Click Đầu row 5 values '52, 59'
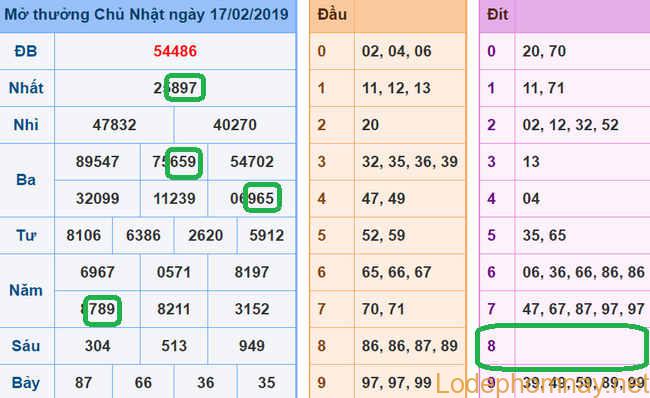The height and width of the screenshot is (398, 650). pos(383,235)
